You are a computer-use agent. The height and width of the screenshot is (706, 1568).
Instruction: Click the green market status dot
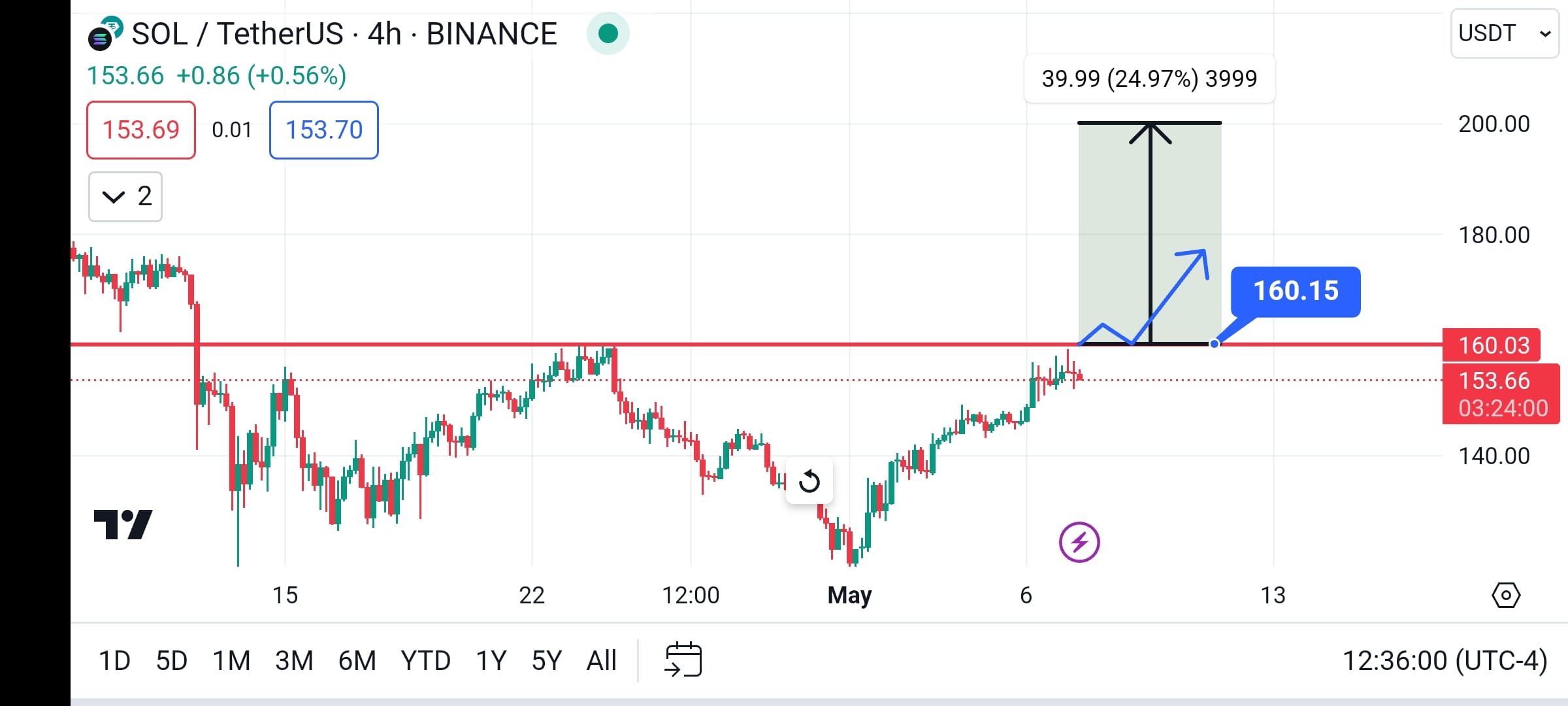pos(608,33)
